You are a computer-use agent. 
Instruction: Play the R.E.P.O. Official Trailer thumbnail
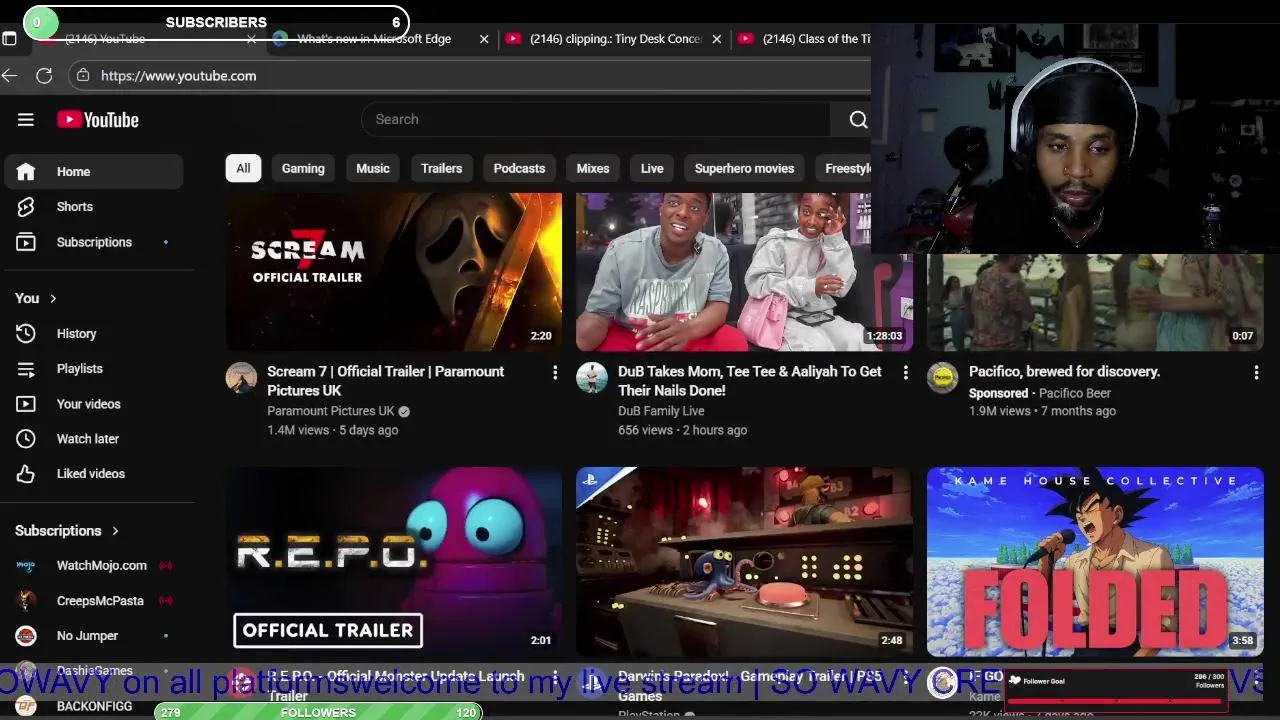[x=394, y=561]
